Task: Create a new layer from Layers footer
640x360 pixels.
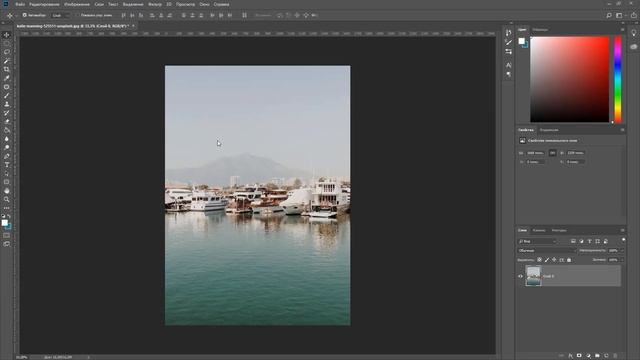Action: (606, 356)
